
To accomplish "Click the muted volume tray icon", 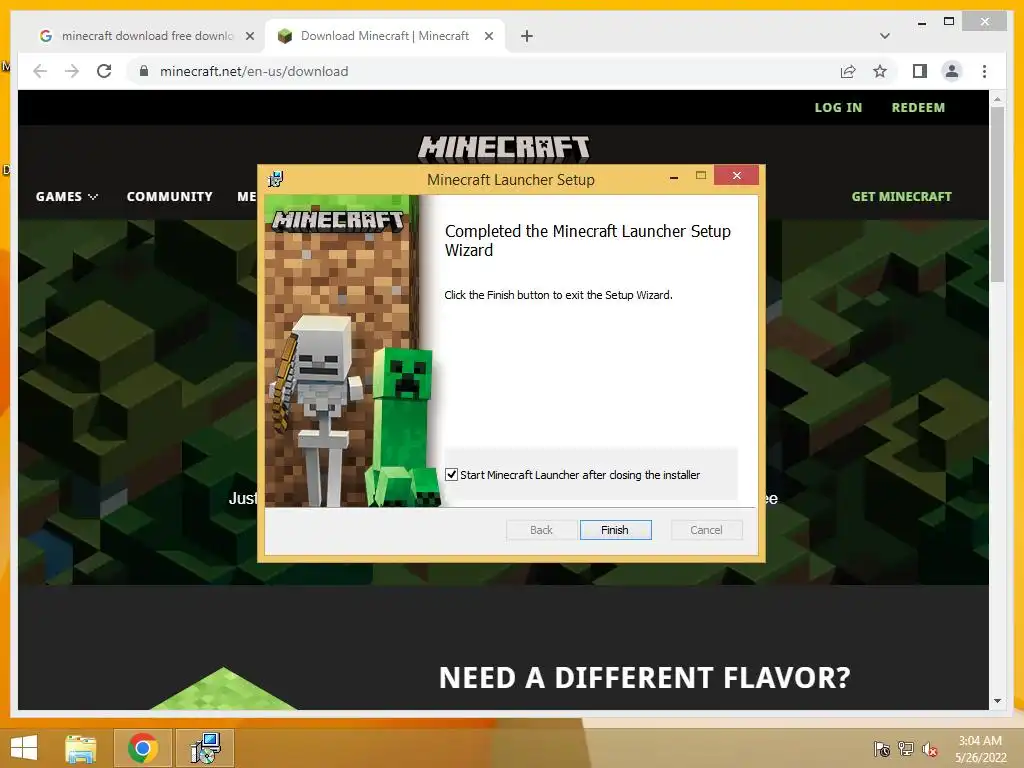I will 929,749.
